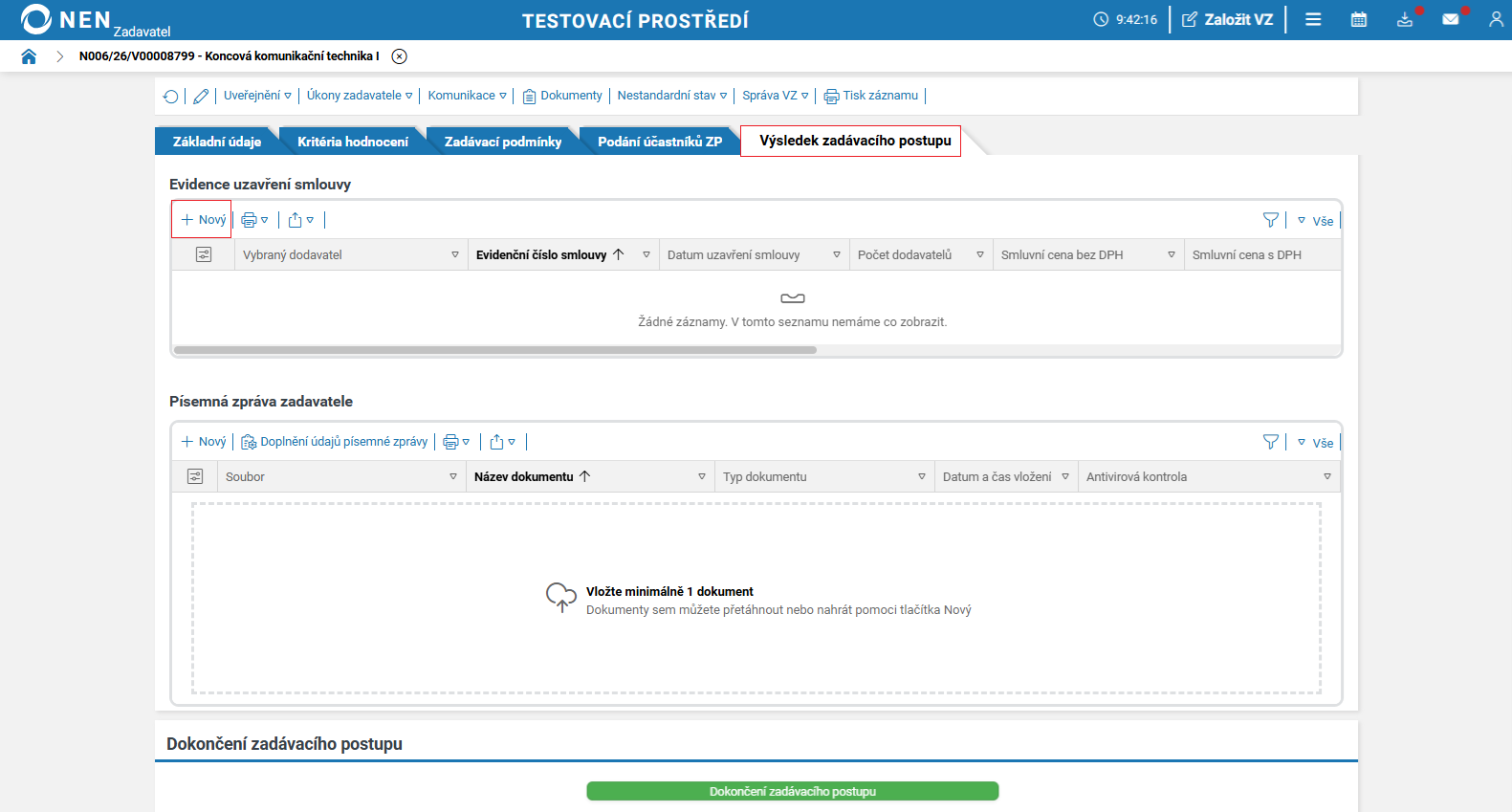Open export menu in Písemná zpráva zadavatele
The image size is (1512, 812).
(x=502, y=442)
